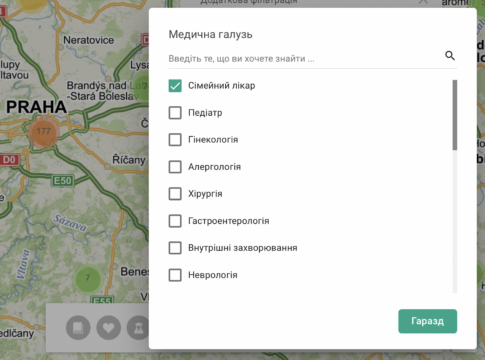Click the E50 road sign on map
Viewport: 485px width, 360px height.
click(62, 181)
